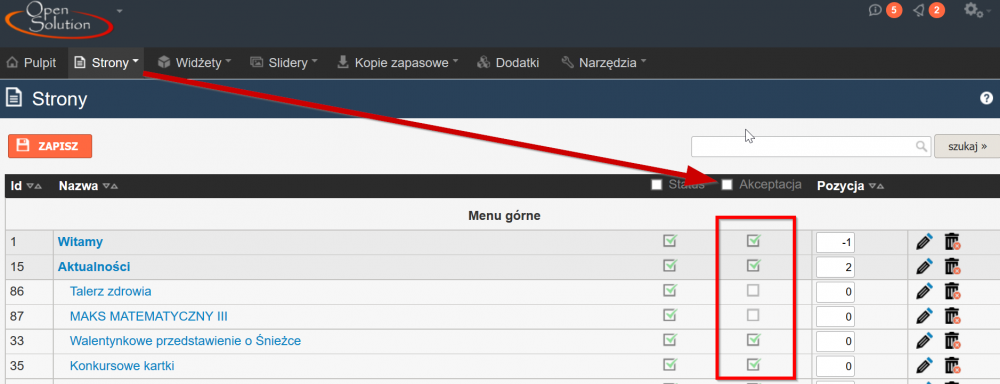
Task: Open the Talerz zdrowia page link
Action: tap(110, 292)
